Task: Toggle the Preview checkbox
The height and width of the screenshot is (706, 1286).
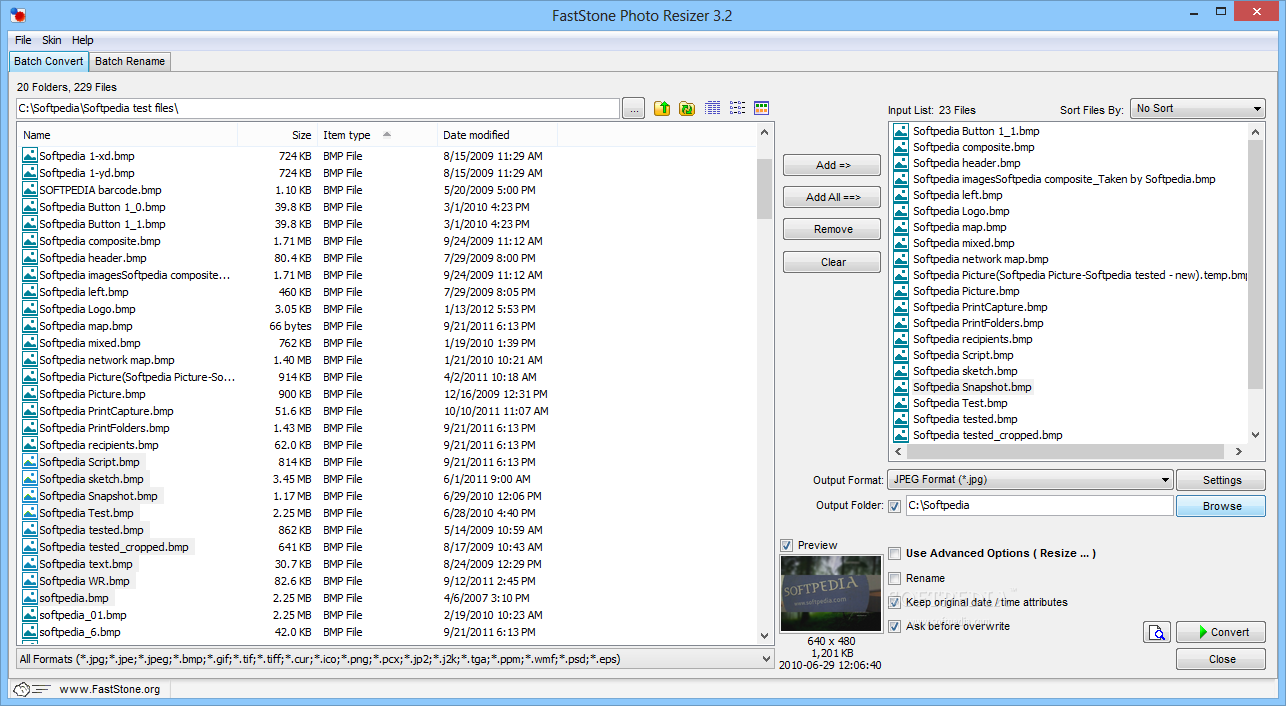Action: (787, 545)
